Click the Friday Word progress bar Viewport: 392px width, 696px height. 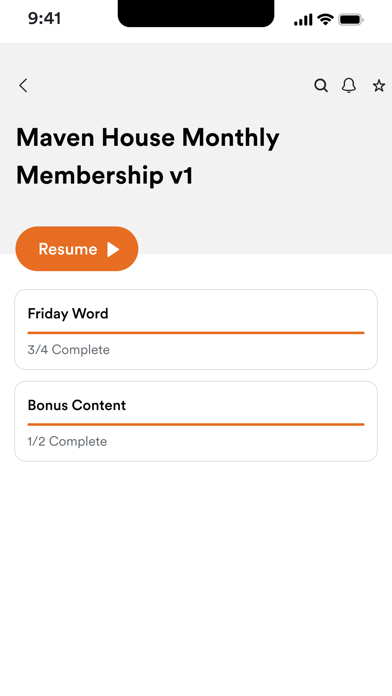tap(196, 332)
